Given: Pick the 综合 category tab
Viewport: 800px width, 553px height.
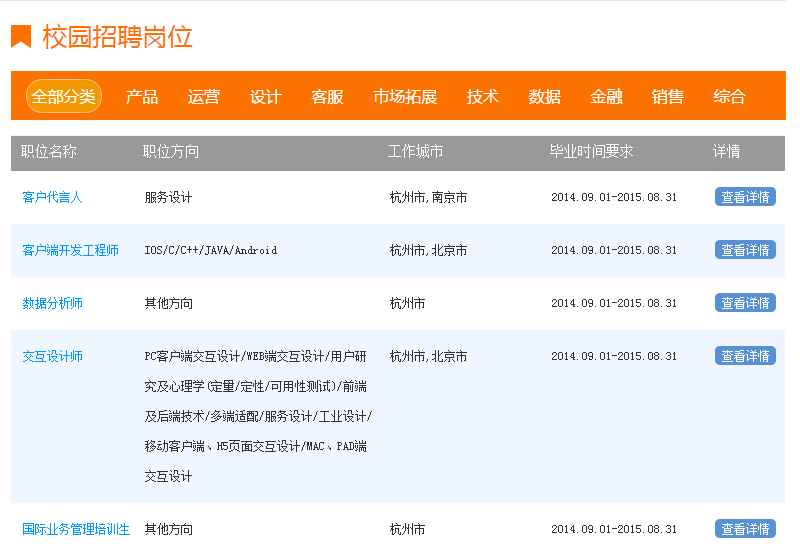Looking at the screenshot, I should click(729, 96).
